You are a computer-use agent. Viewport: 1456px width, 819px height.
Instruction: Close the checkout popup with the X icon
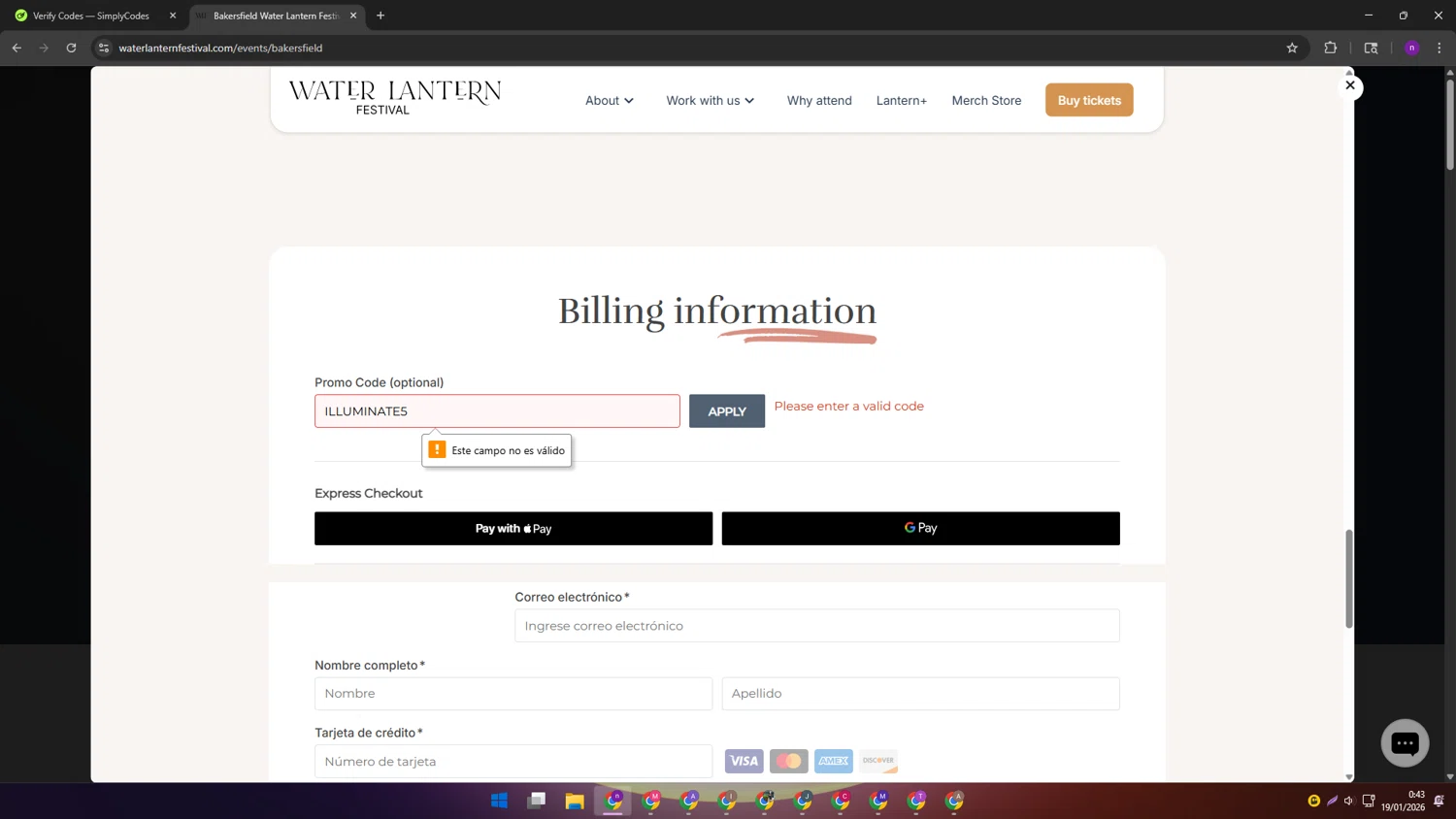point(1349,85)
